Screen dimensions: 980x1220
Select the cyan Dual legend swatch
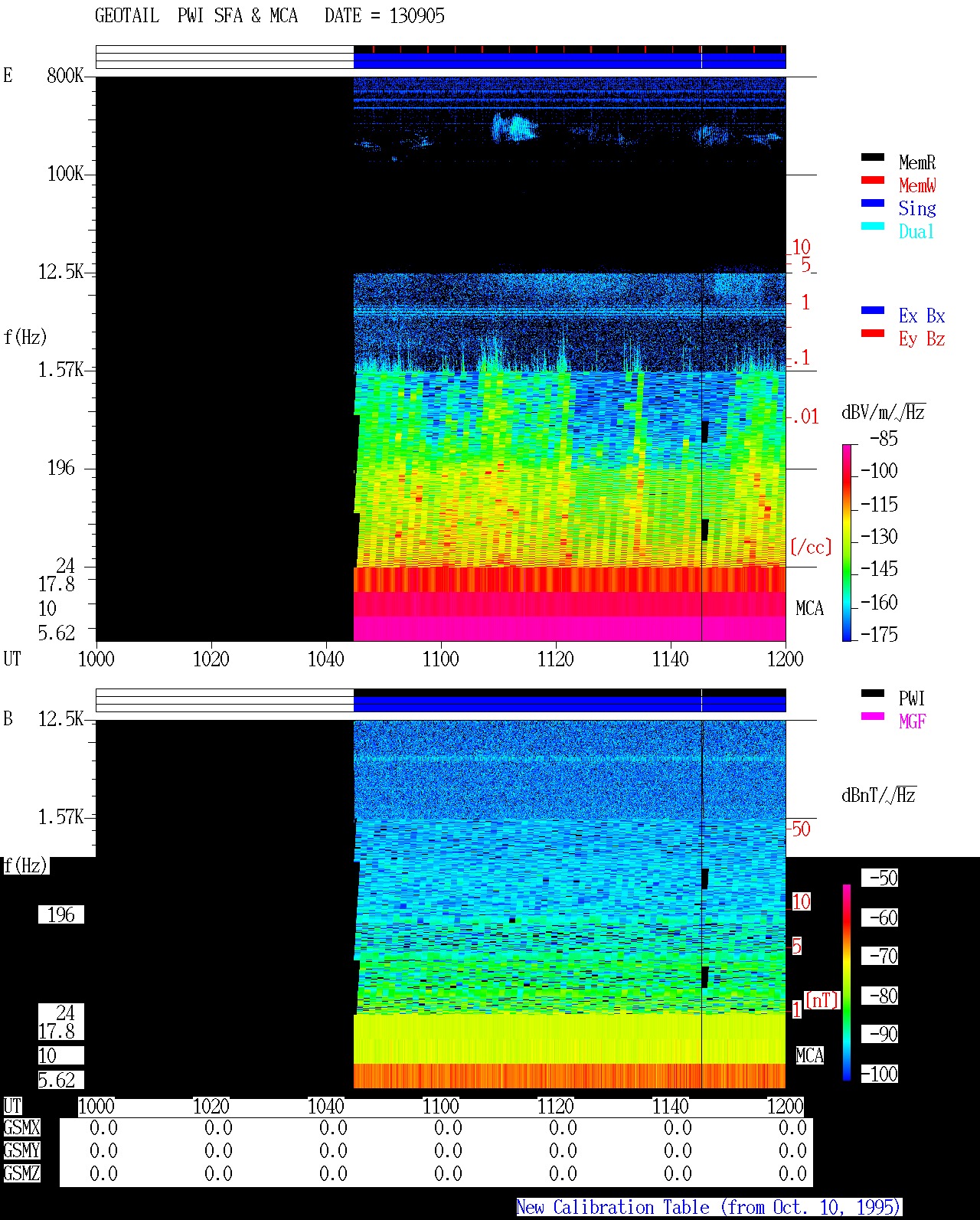[x=873, y=227]
